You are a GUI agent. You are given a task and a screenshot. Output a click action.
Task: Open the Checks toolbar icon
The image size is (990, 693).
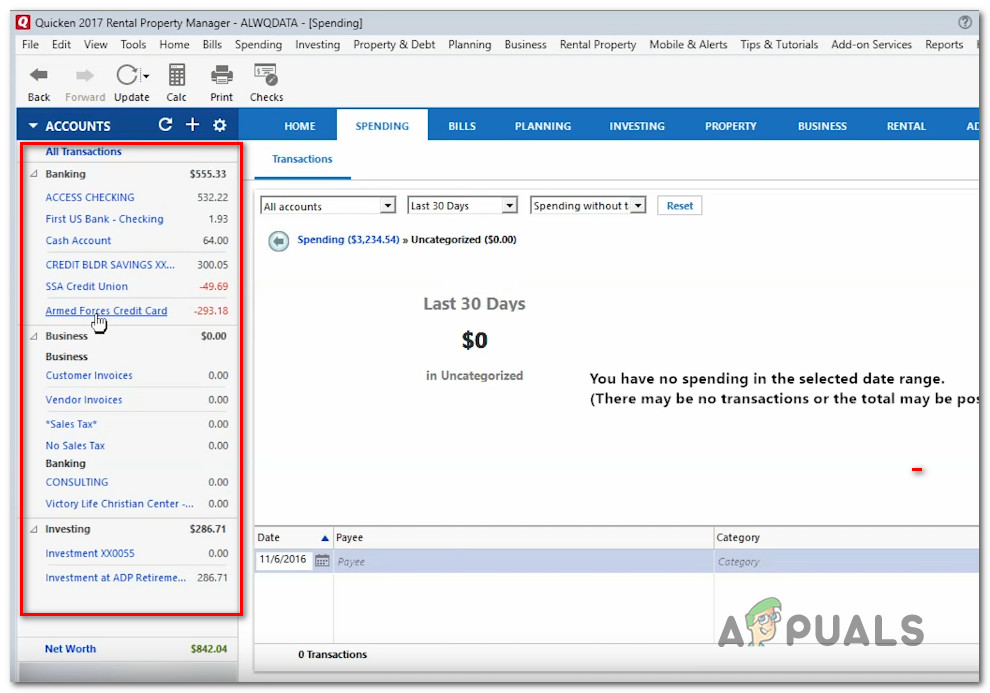point(266,74)
